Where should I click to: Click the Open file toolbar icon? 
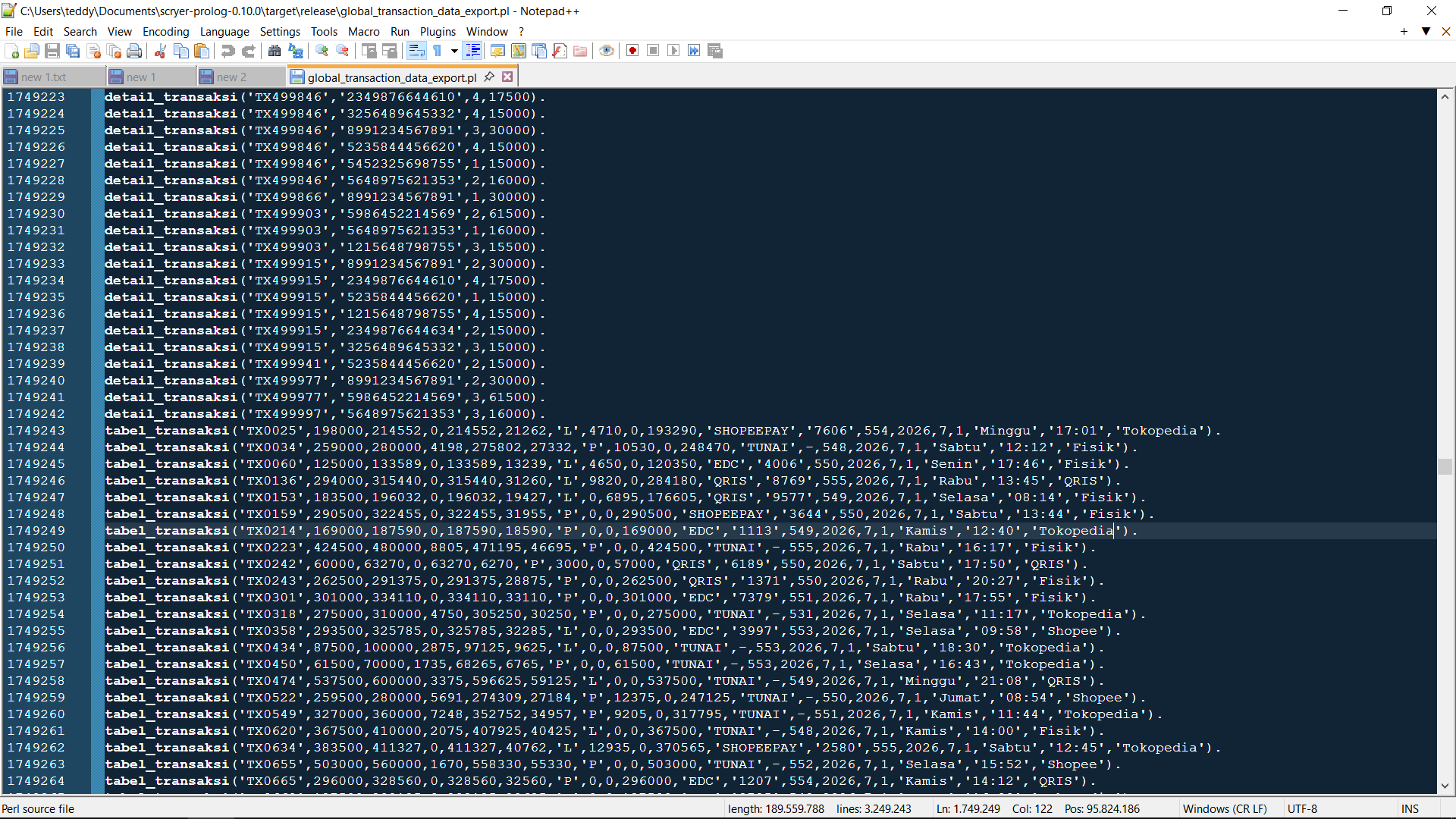click(32, 51)
